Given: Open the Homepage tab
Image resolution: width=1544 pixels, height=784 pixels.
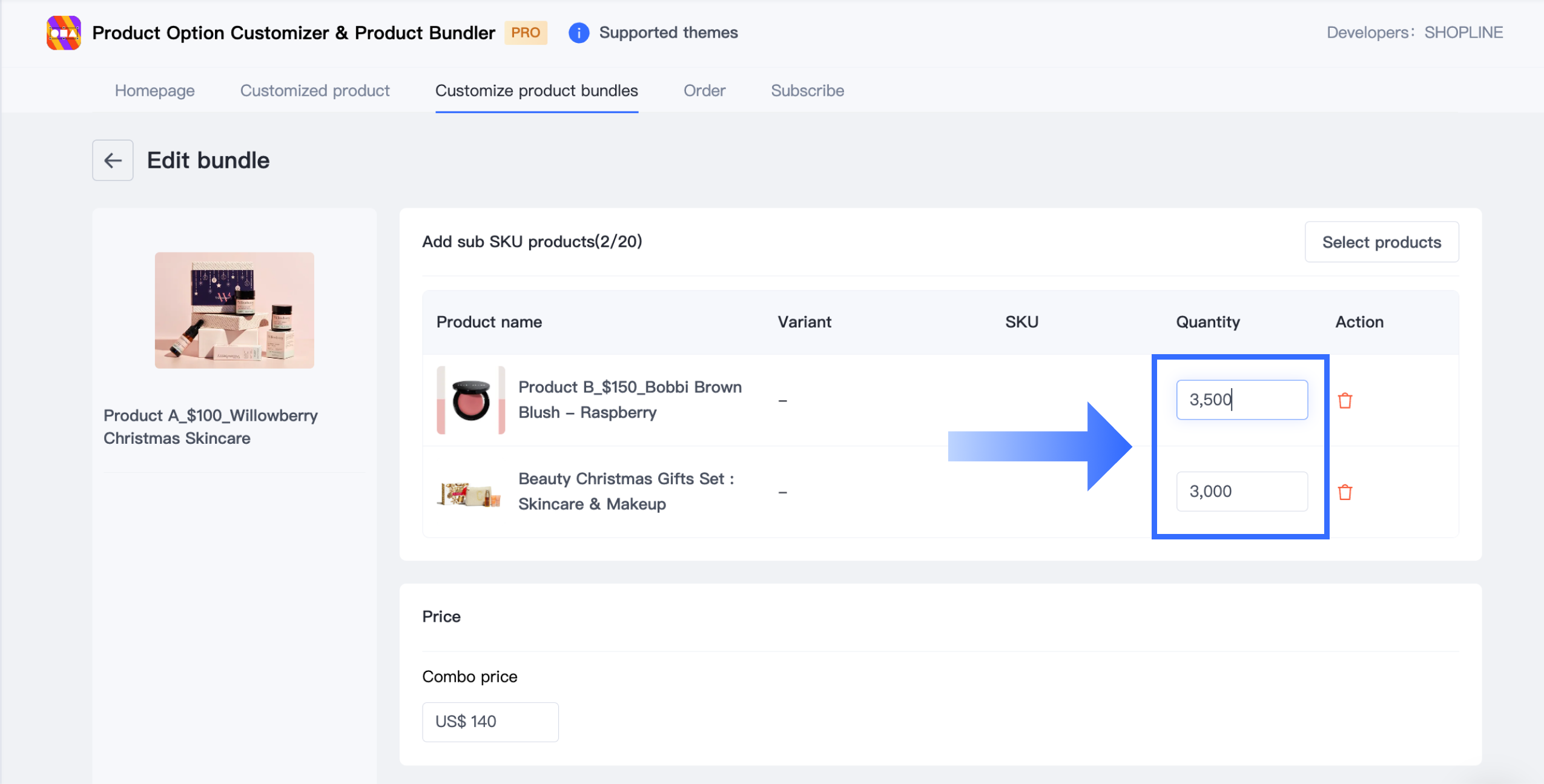Looking at the screenshot, I should (x=154, y=91).
